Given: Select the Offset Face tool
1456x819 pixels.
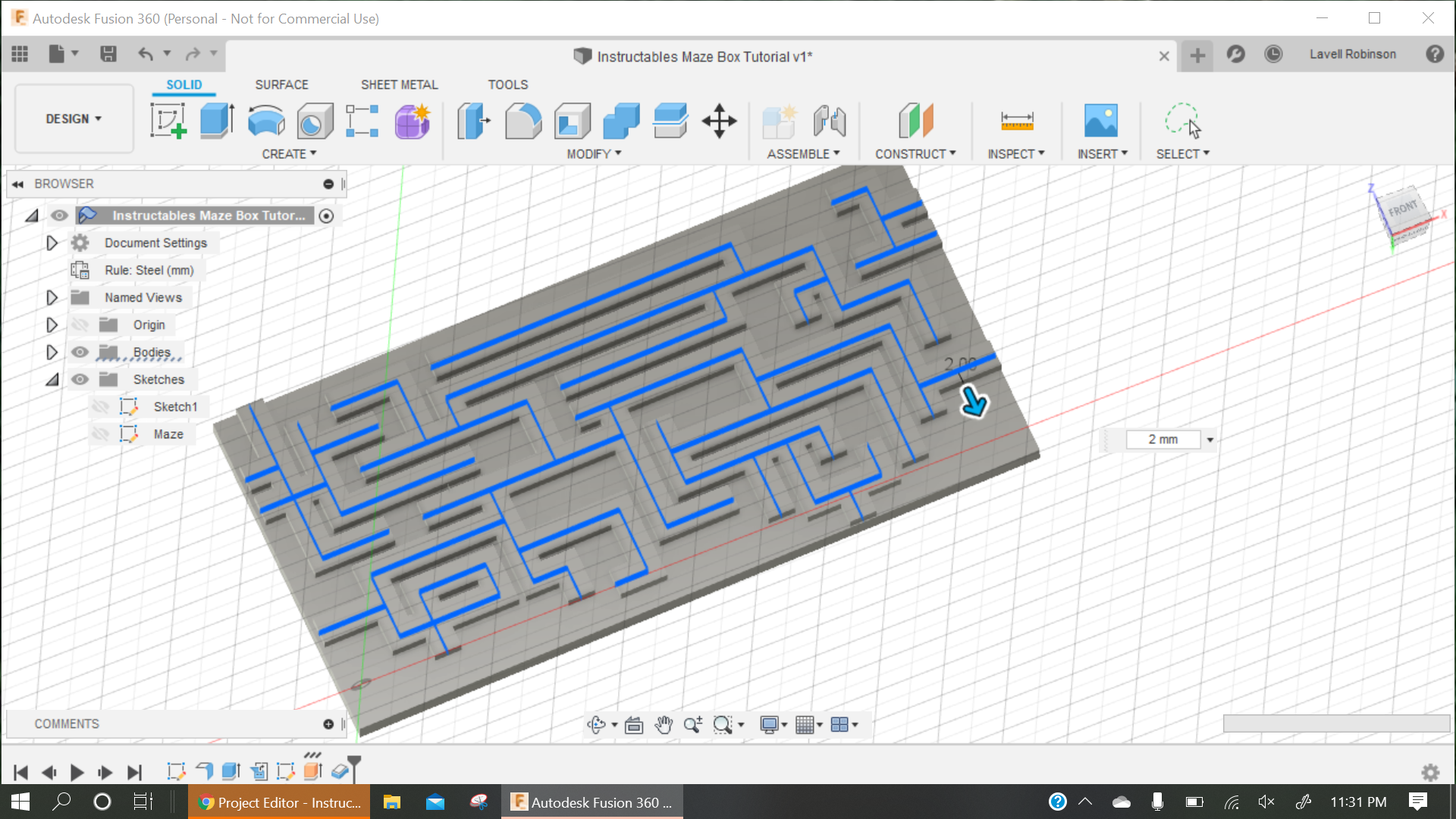Looking at the screenshot, I should 670,121.
